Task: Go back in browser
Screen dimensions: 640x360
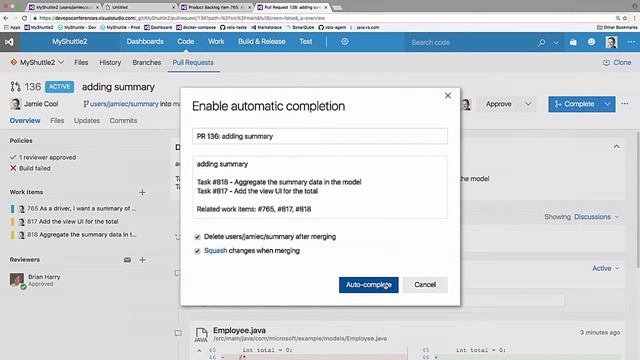Action: (6, 18)
